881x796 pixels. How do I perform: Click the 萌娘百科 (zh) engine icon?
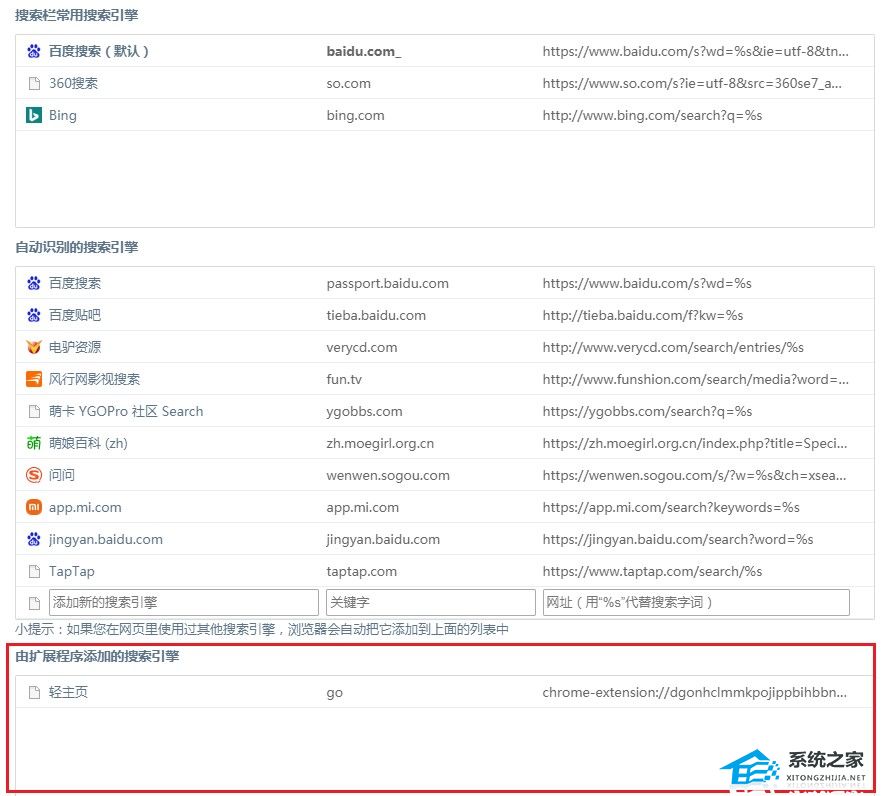point(33,443)
